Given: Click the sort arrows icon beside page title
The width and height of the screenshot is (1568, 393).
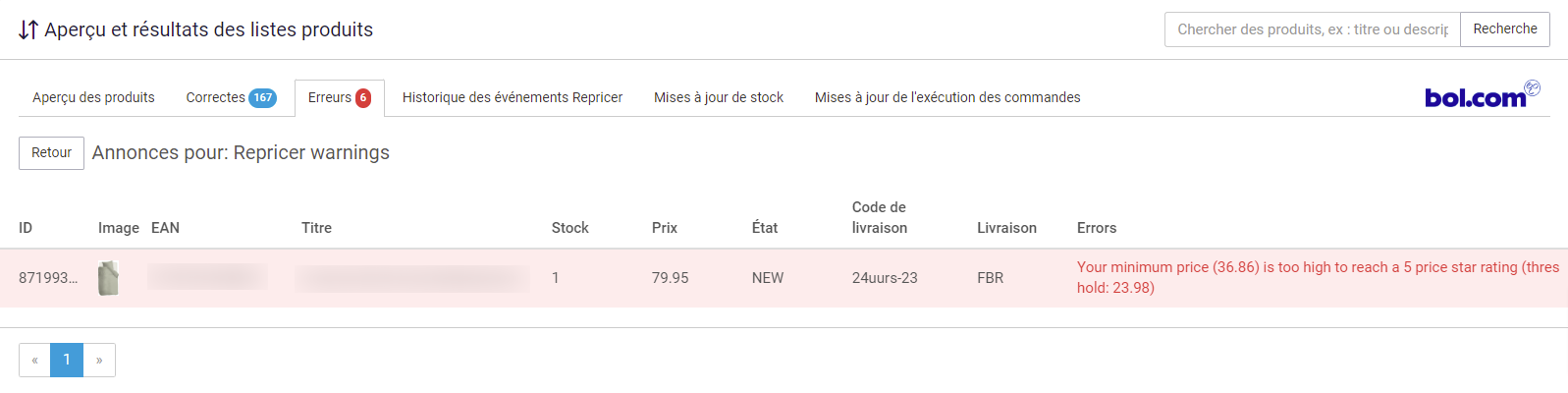Looking at the screenshot, I should 28,30.
